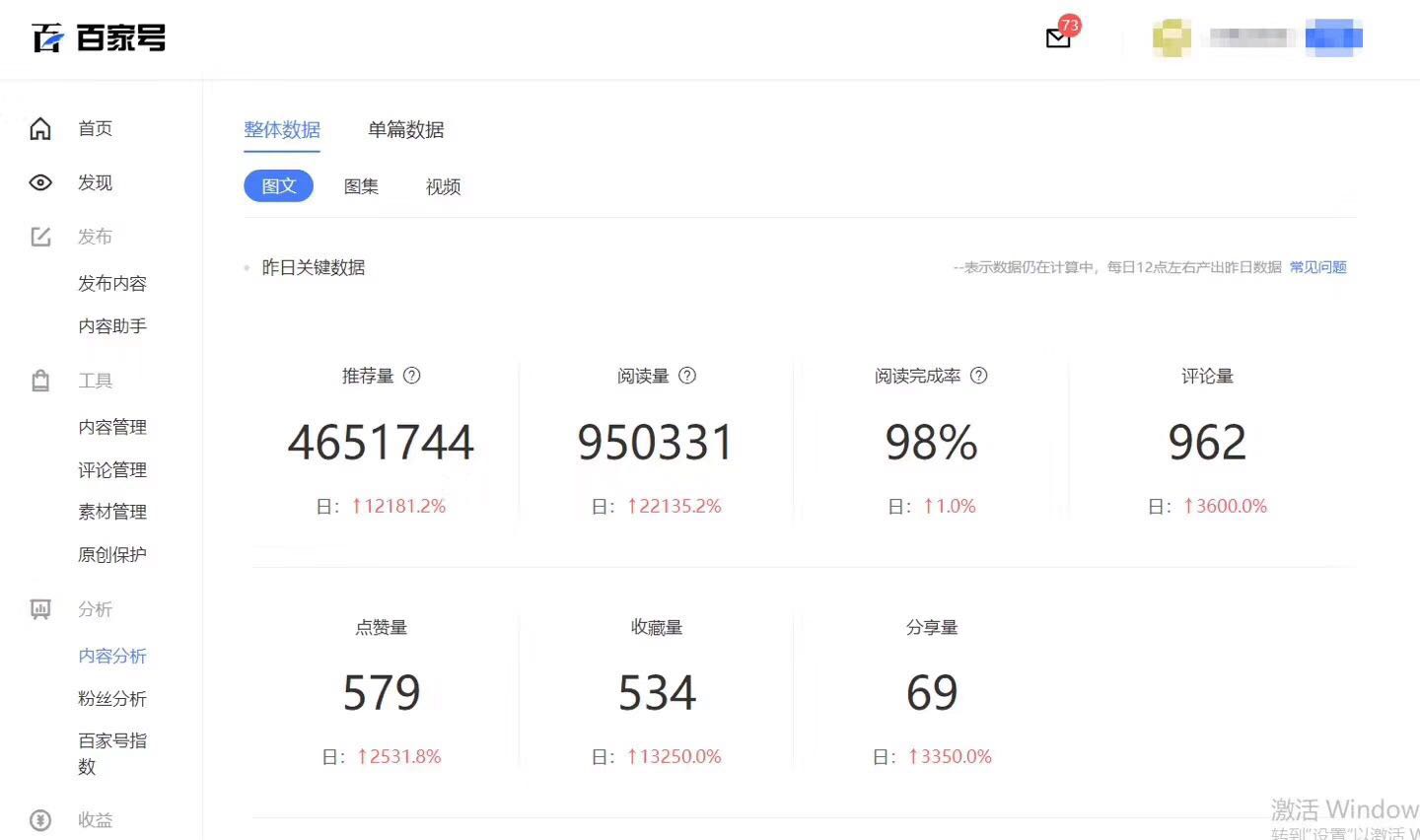Select the 收益 earnings icon
1420x840 pixels.
(39, 819)
